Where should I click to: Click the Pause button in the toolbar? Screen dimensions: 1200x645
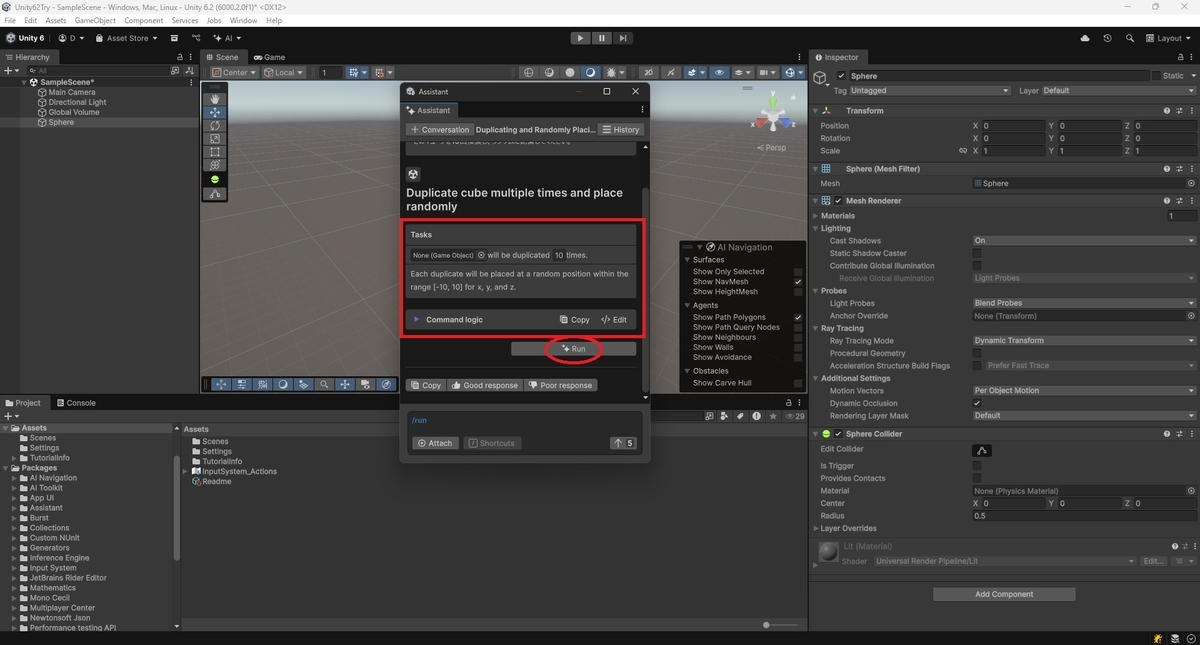(601, 38)
